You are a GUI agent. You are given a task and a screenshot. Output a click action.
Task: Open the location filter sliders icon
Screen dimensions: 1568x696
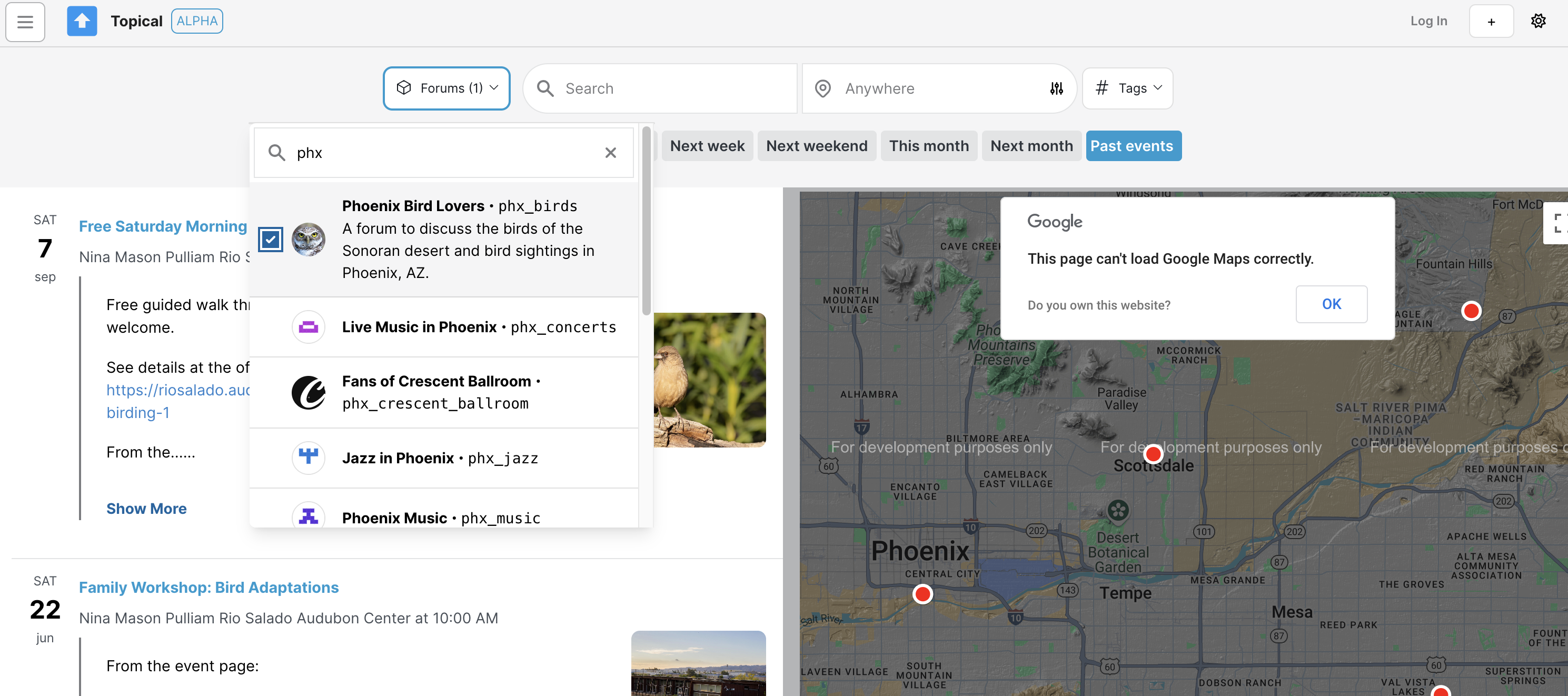(1056, 89)
